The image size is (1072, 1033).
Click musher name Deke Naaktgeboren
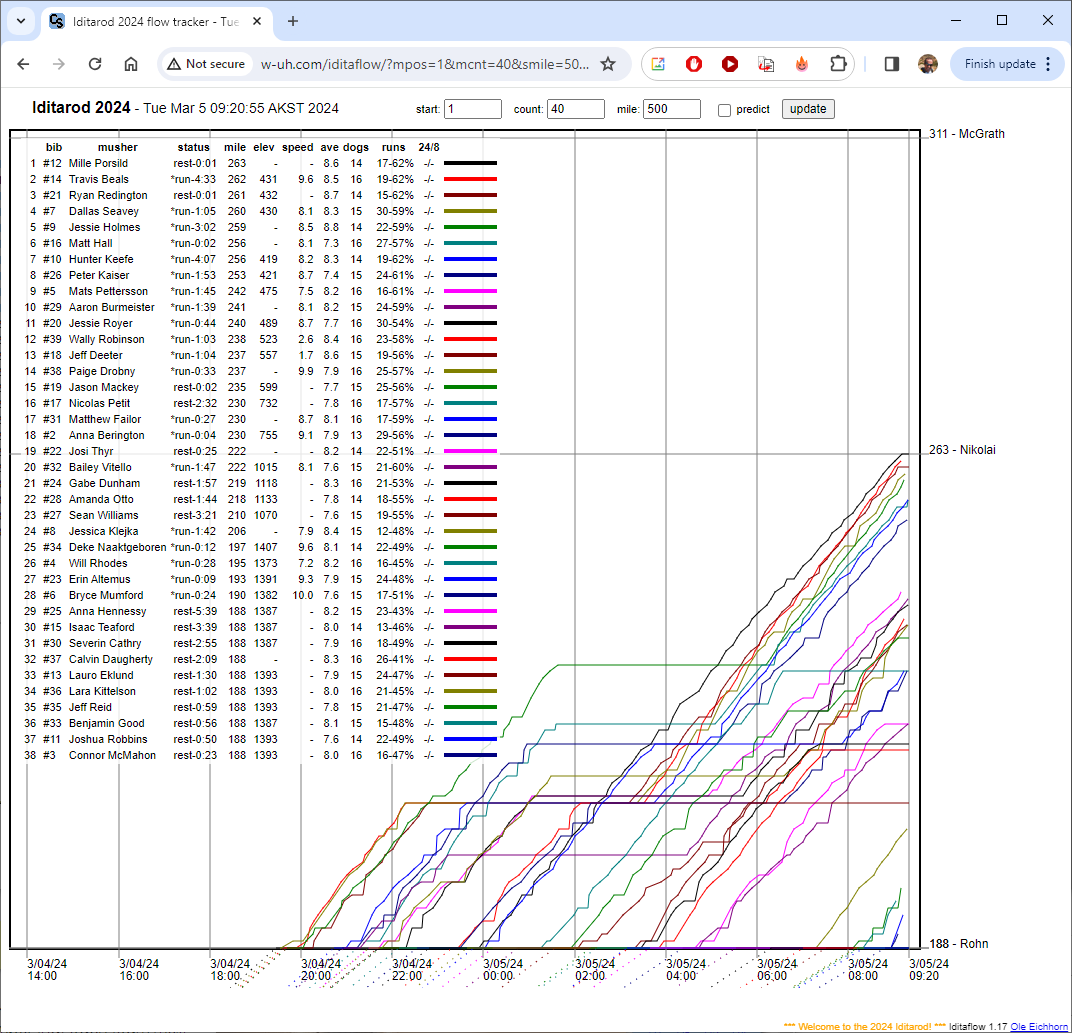(117, 547)
